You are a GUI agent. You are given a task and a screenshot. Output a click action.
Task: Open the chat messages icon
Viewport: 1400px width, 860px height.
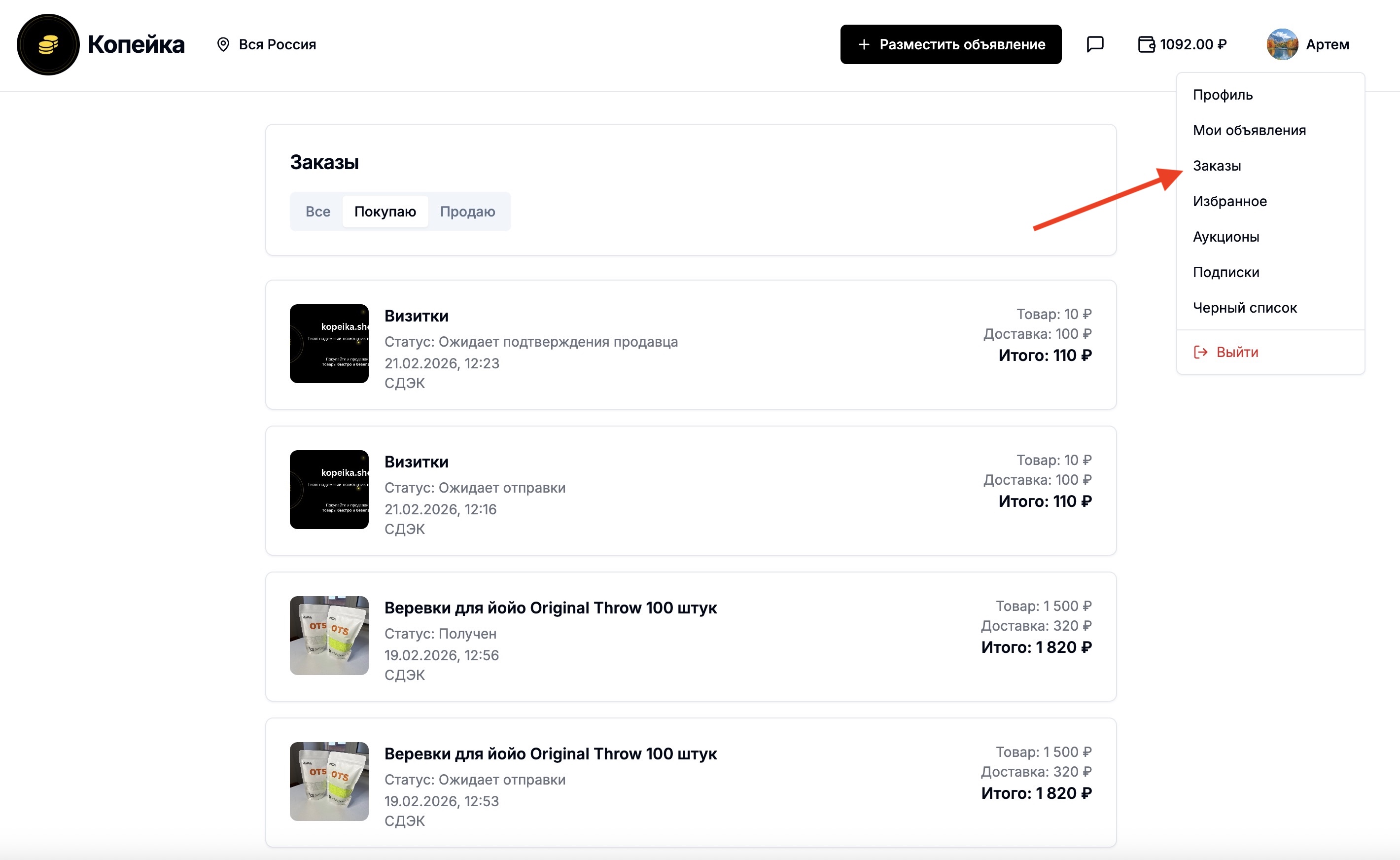[1095, 44]
